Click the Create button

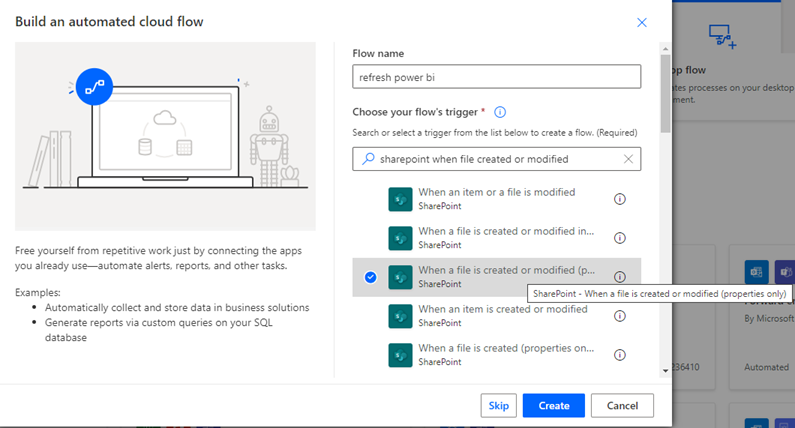click(553, 405)
